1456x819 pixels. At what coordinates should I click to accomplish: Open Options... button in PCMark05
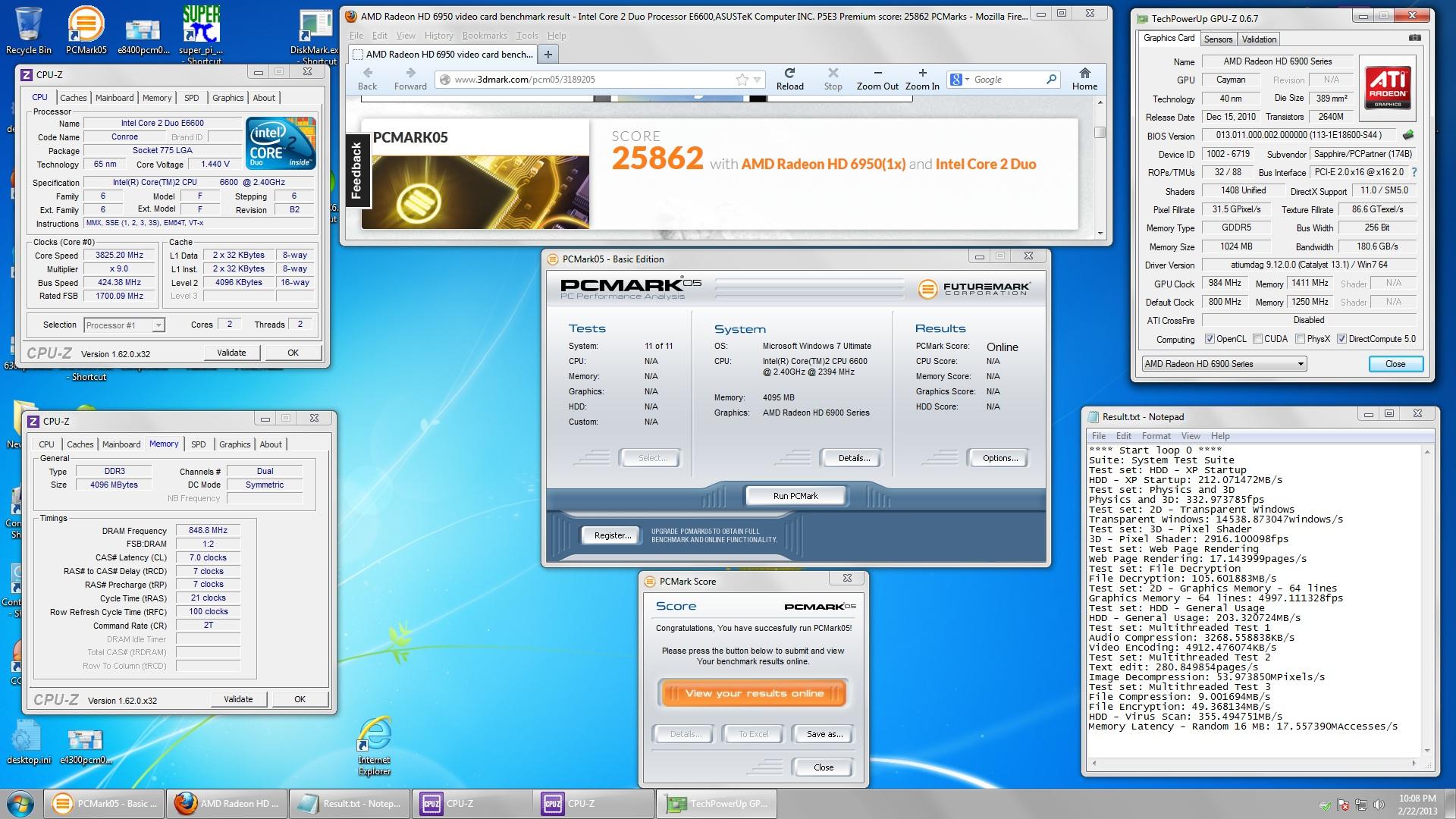pos(1000,458)
